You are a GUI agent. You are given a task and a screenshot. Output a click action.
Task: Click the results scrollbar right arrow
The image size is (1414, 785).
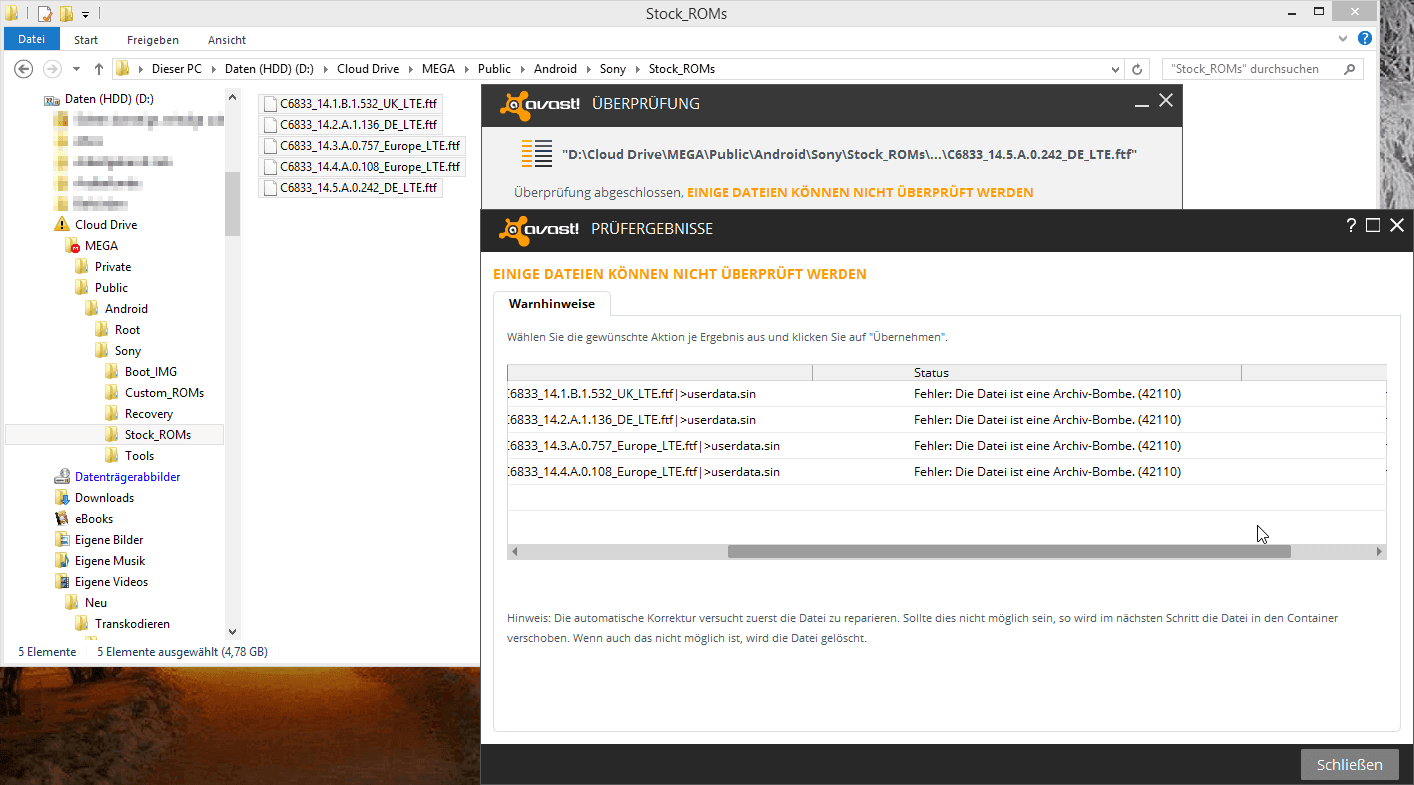1379,551
